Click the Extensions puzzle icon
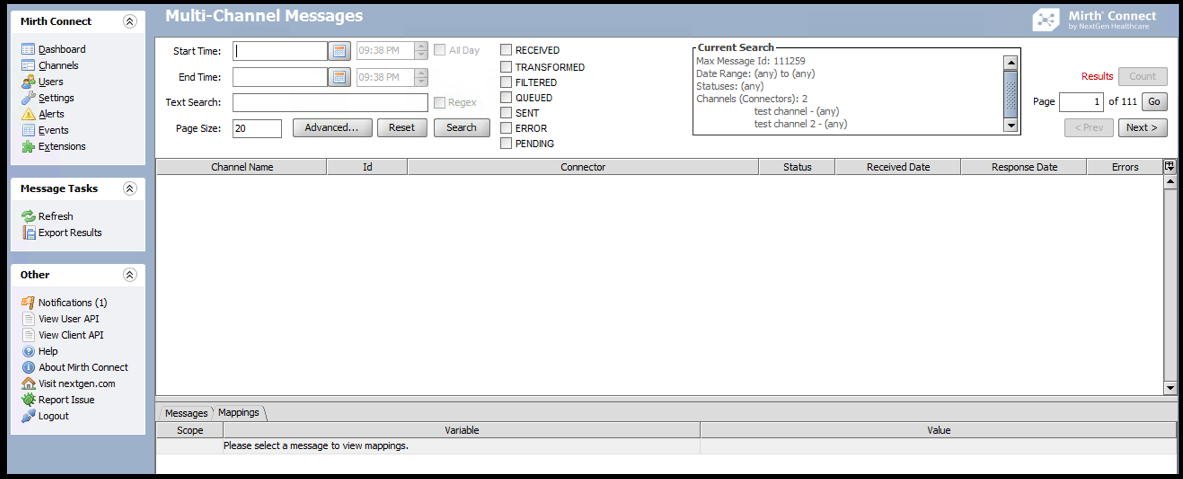1183x479 pixels. click(x=28, y=146)
